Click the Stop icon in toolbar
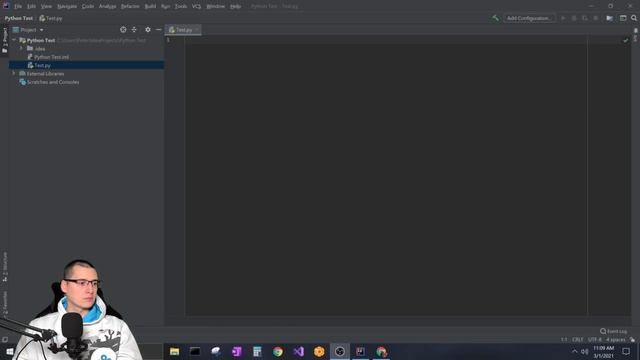Screen dimensions: 640x360 [596, 18]
